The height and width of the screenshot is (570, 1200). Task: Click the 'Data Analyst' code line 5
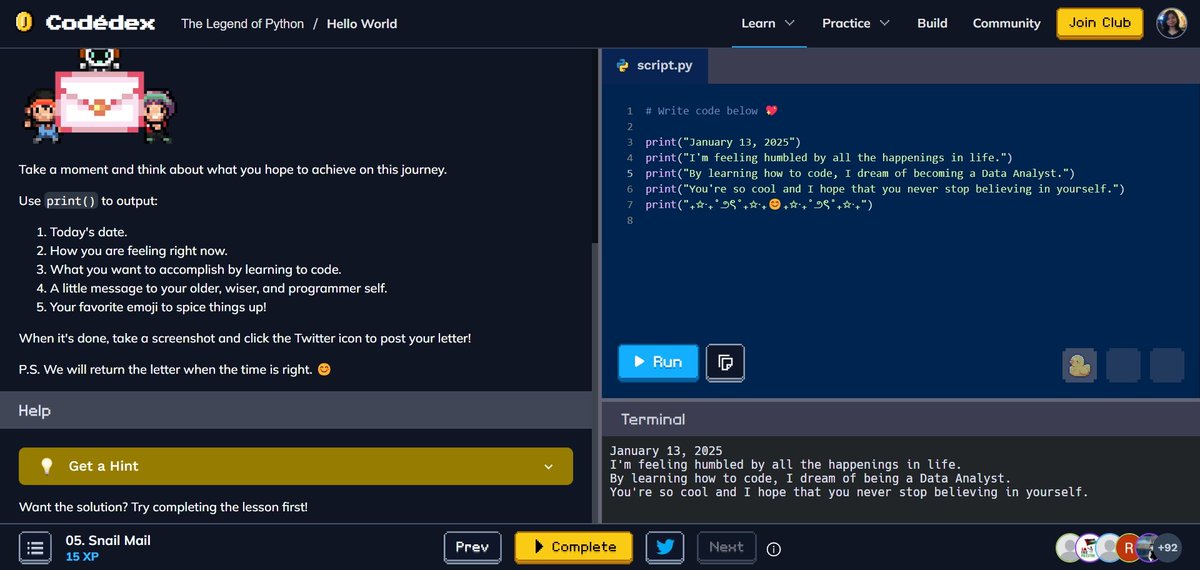click(x=860, y=173)
